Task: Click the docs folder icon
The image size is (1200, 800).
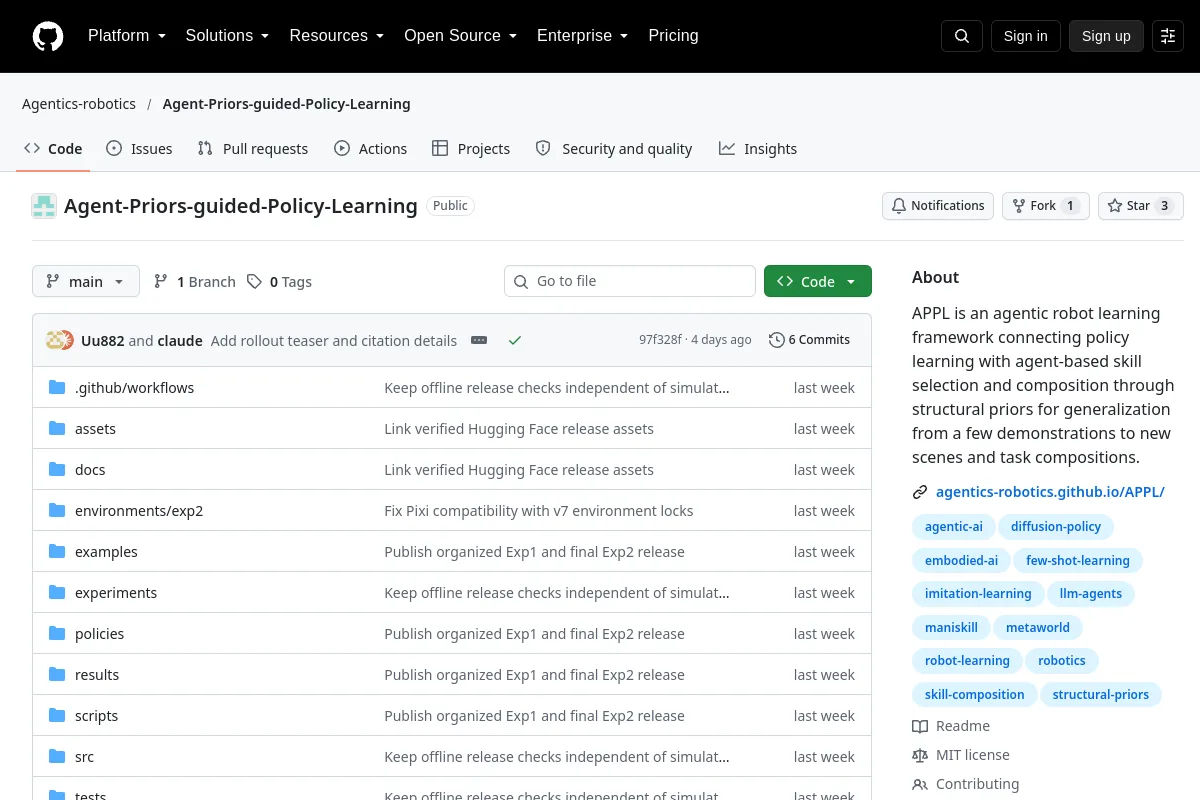Action: (57, 469)
